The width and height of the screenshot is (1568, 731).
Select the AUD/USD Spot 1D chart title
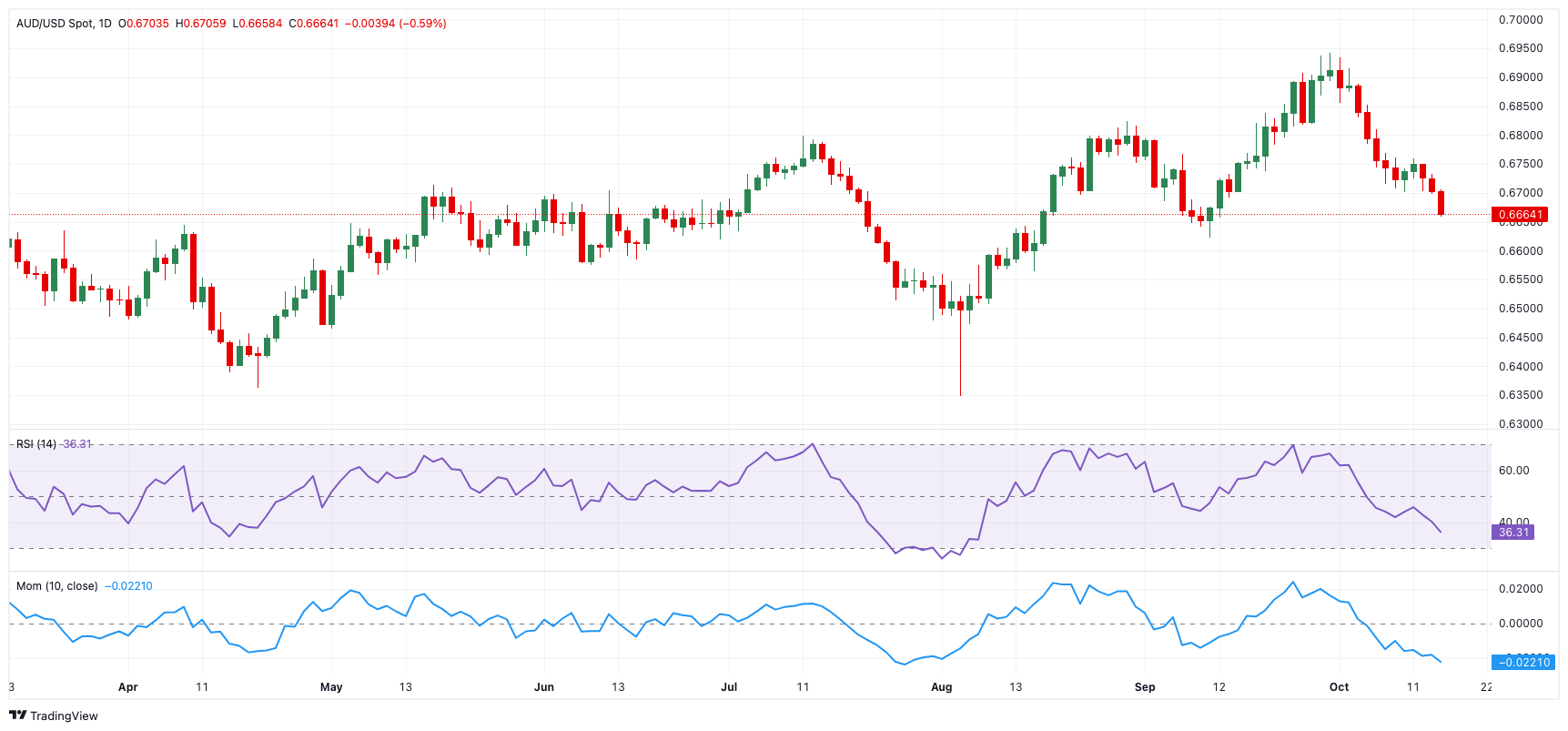point(64,24)
